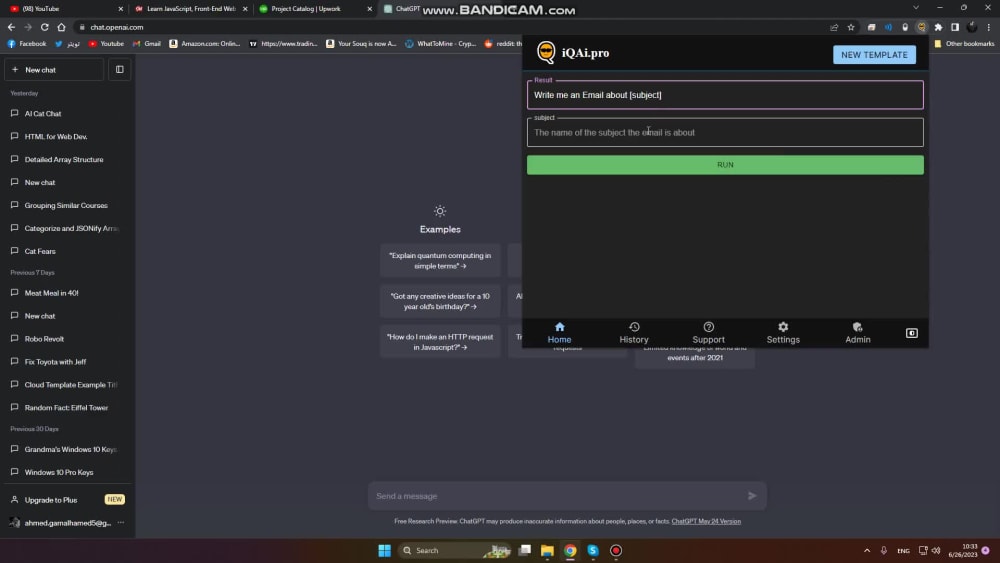Open the Meat Meal in 40! chat

(x=67, y=293)
